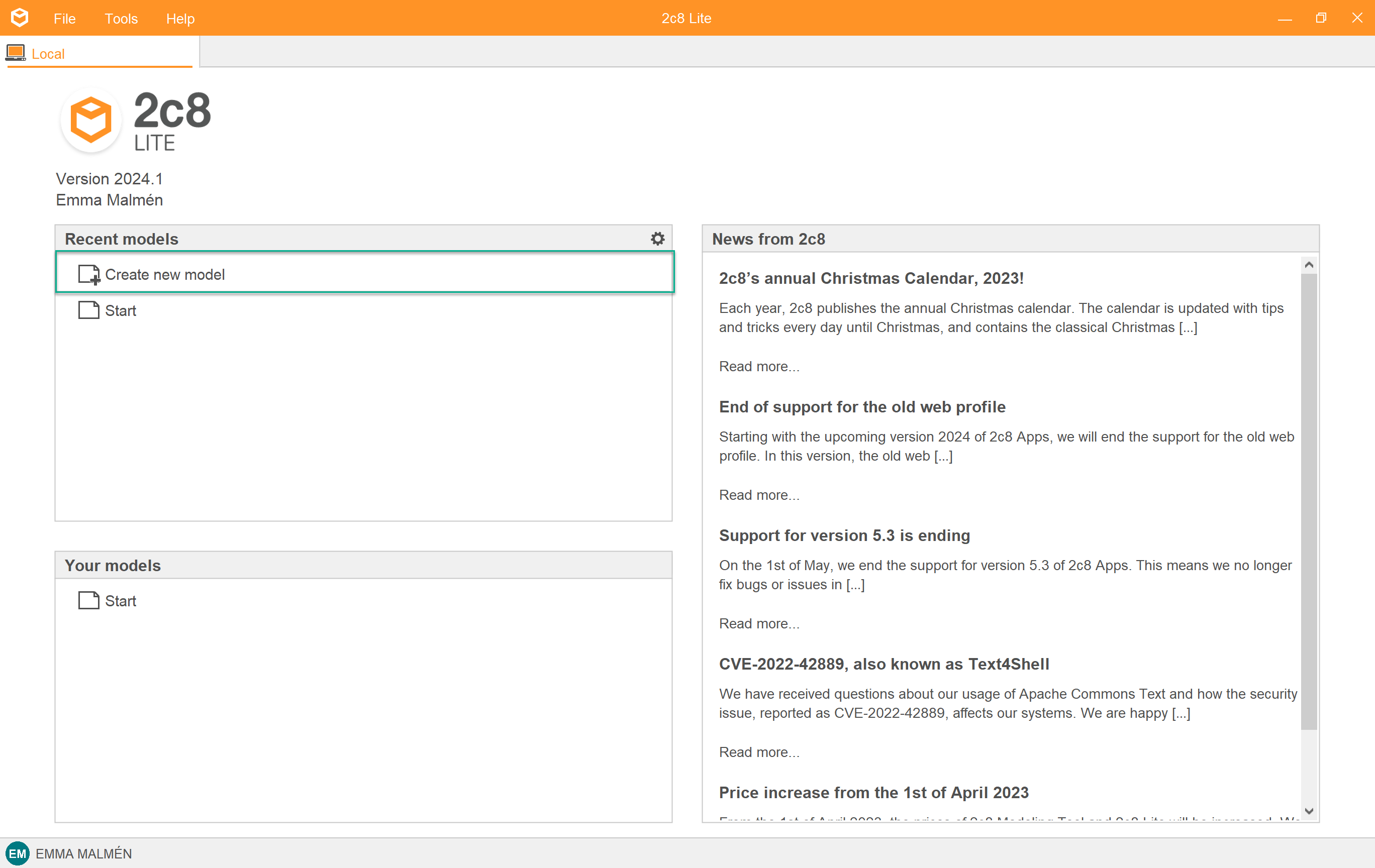Open the Help menu
The height and width of the screenshot is (868, 1375).
coord(180,18)
